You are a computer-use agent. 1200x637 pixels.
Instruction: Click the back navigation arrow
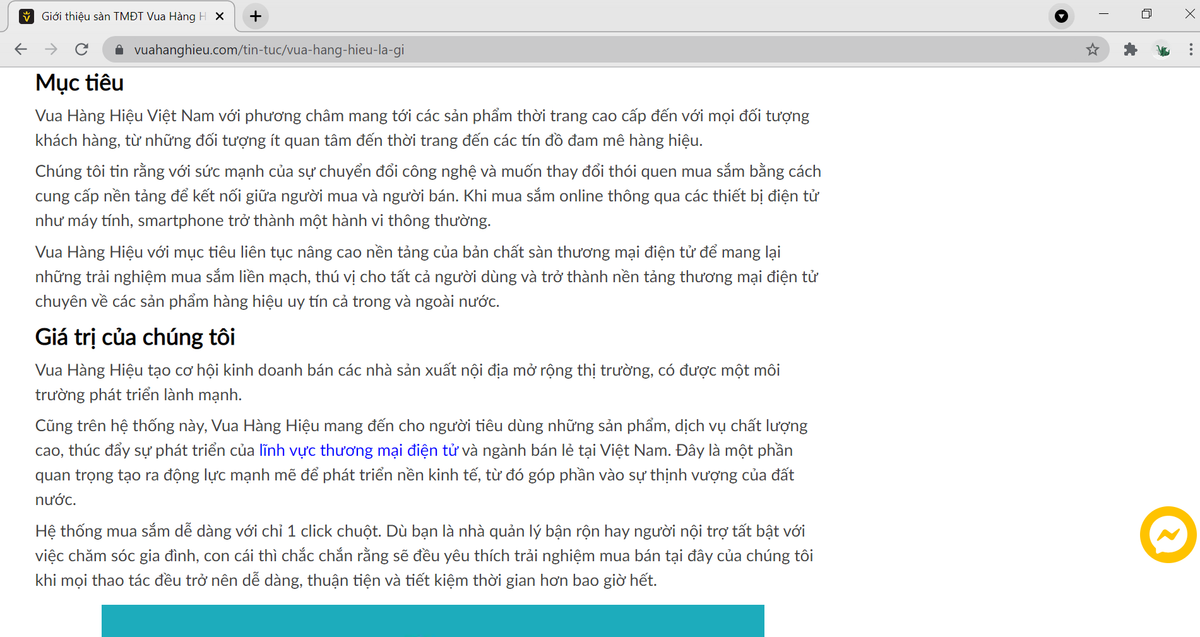pos(21,48)
